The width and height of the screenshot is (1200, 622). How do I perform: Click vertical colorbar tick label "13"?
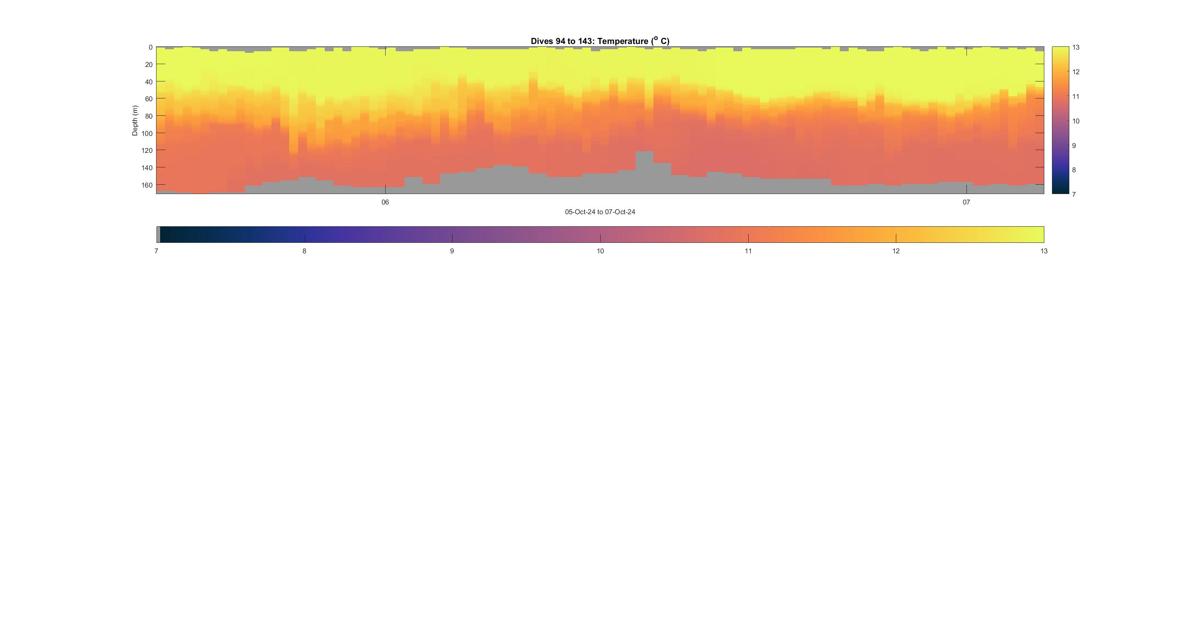[1077, 47]
